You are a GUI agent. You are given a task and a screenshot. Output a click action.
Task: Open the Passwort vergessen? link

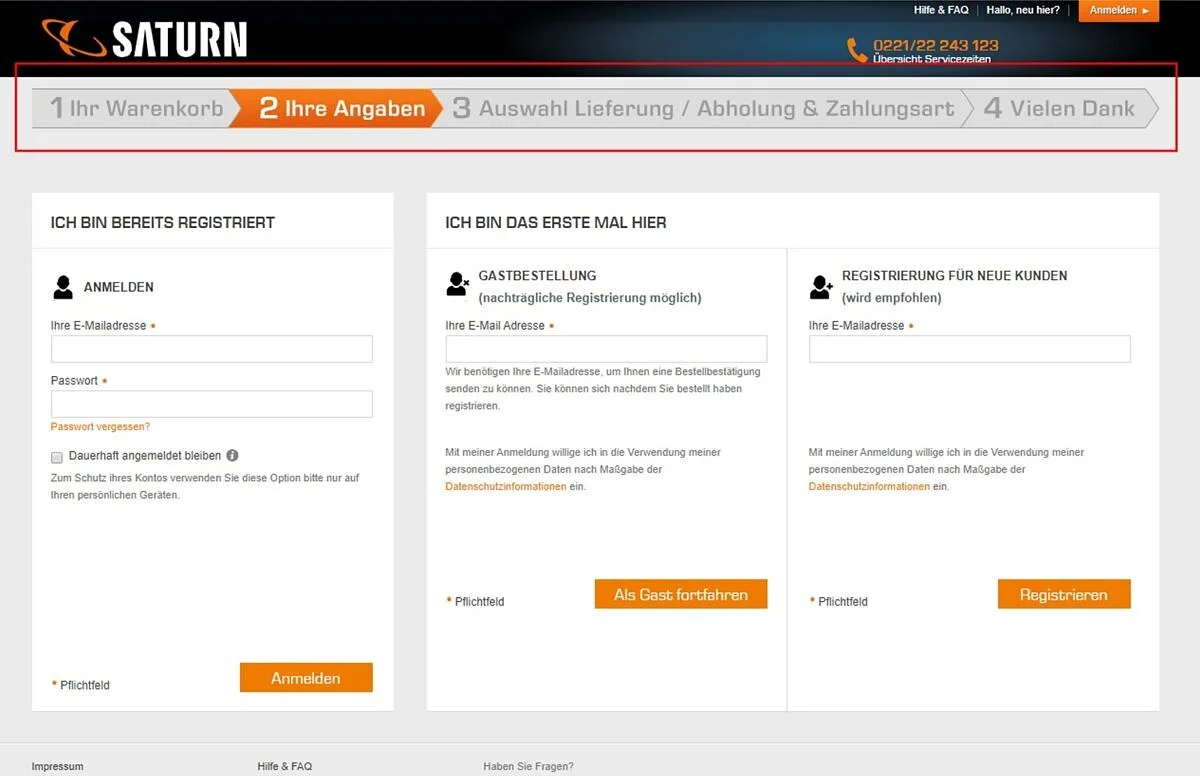coord(100,427)
